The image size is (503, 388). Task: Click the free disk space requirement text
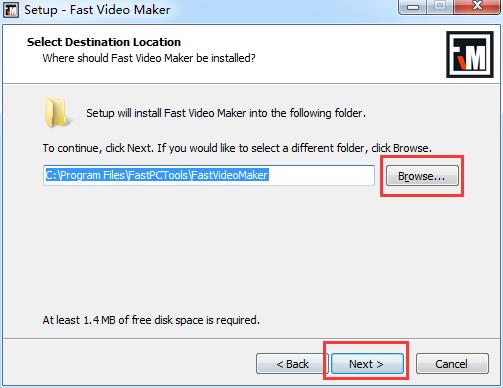tap(151, 320)
